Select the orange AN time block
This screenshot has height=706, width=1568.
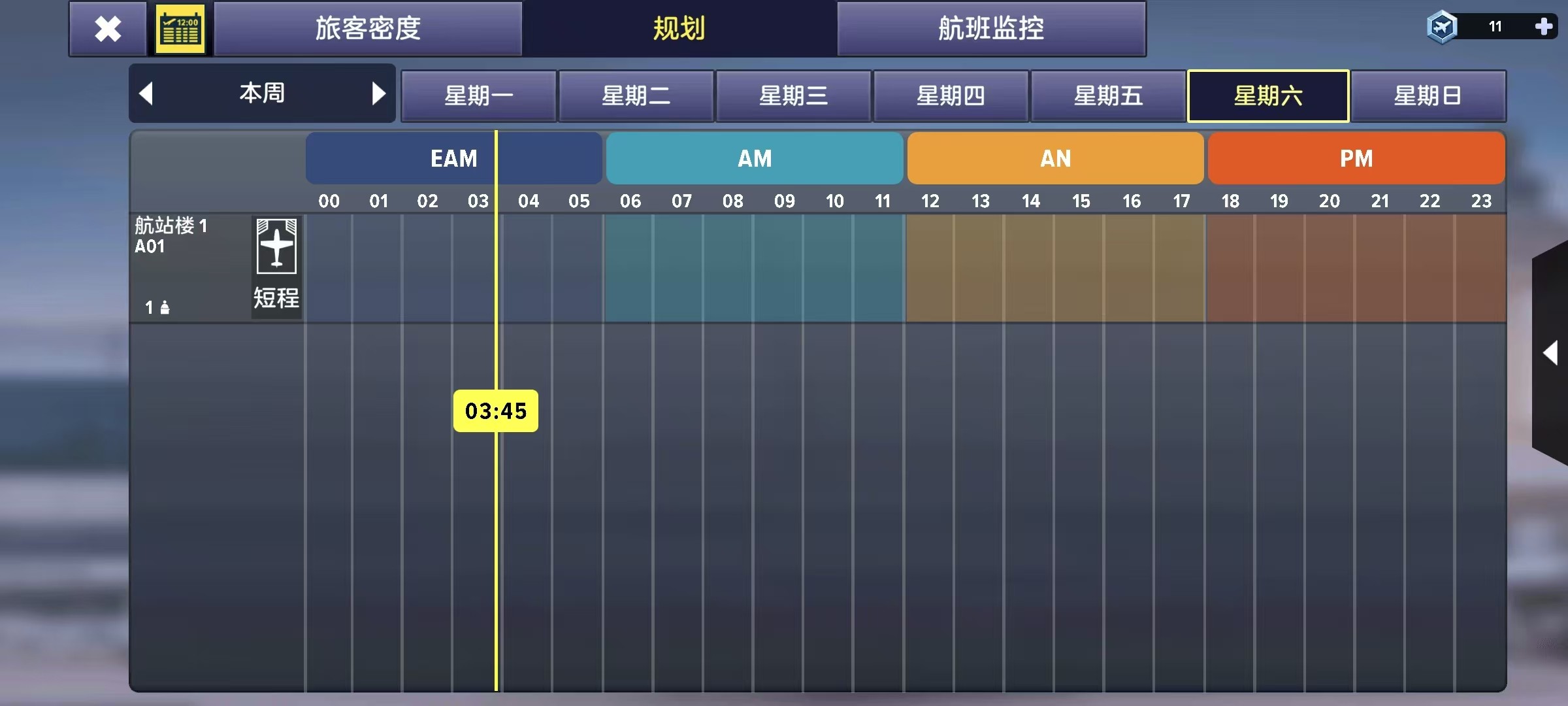pyautogui.click(x=1055, y=158)
